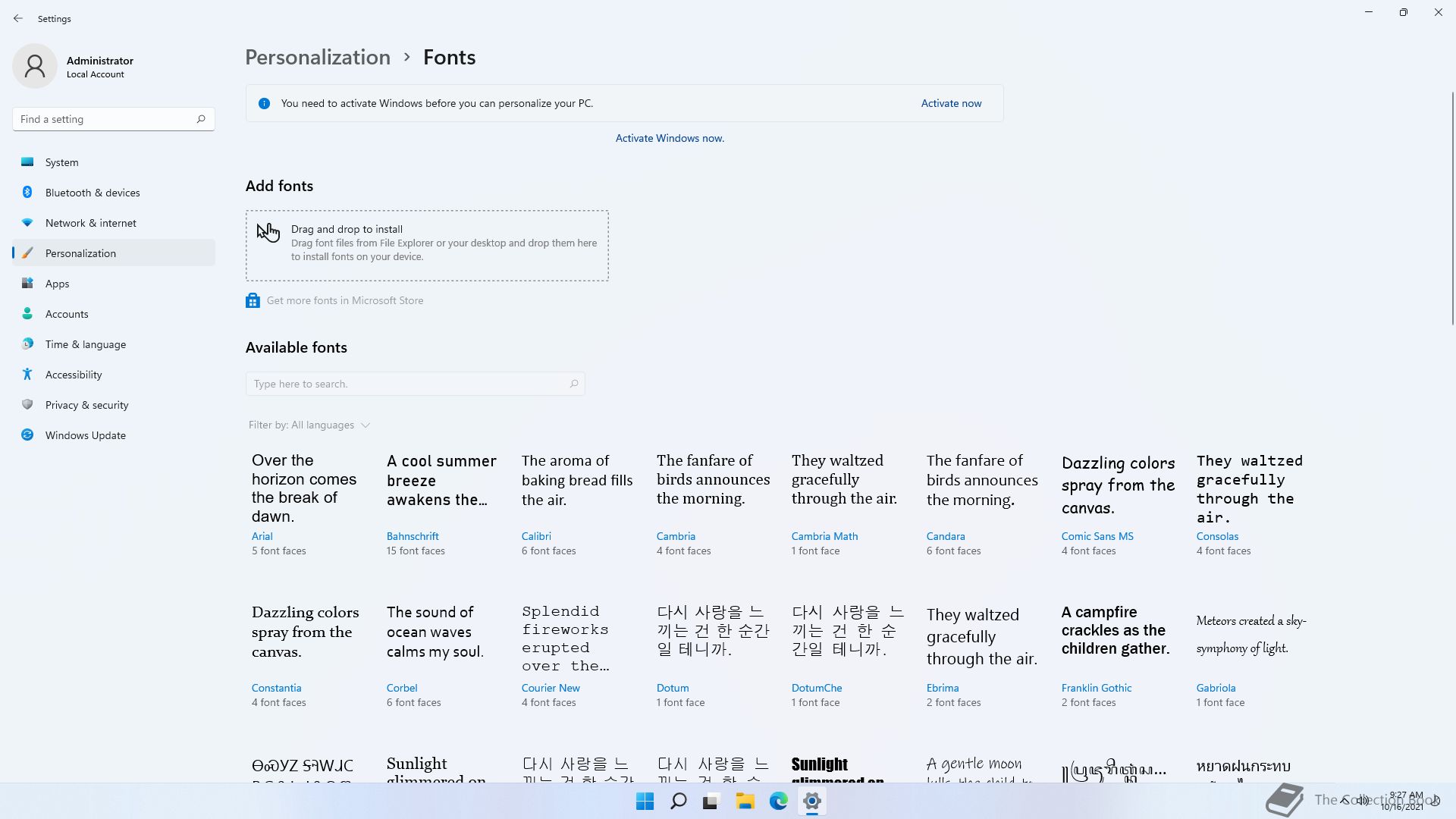Click the Drag and drop to install area
This screenshot has width=1456, height=819.
click(x=427, y=246)
